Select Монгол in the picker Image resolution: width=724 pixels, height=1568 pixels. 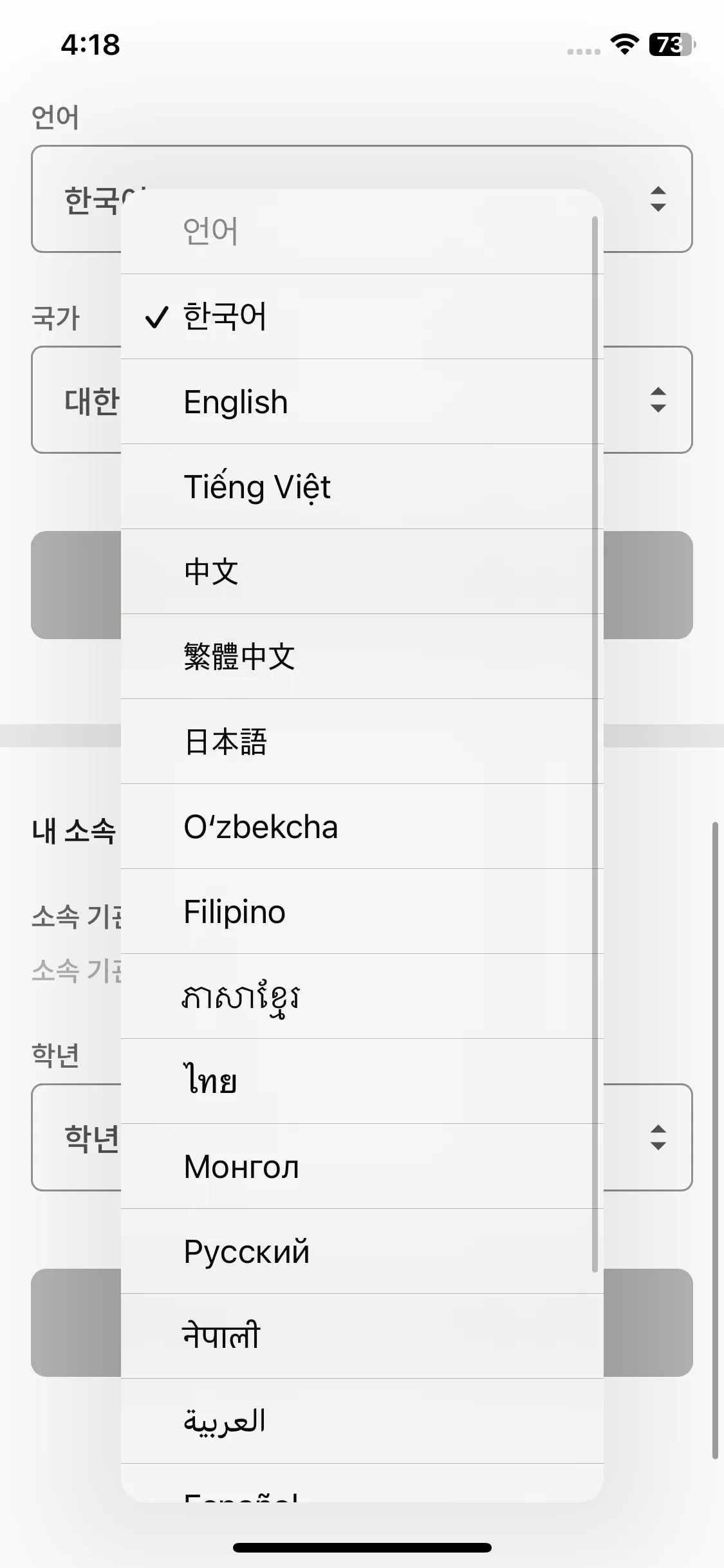click(239, 1166)
